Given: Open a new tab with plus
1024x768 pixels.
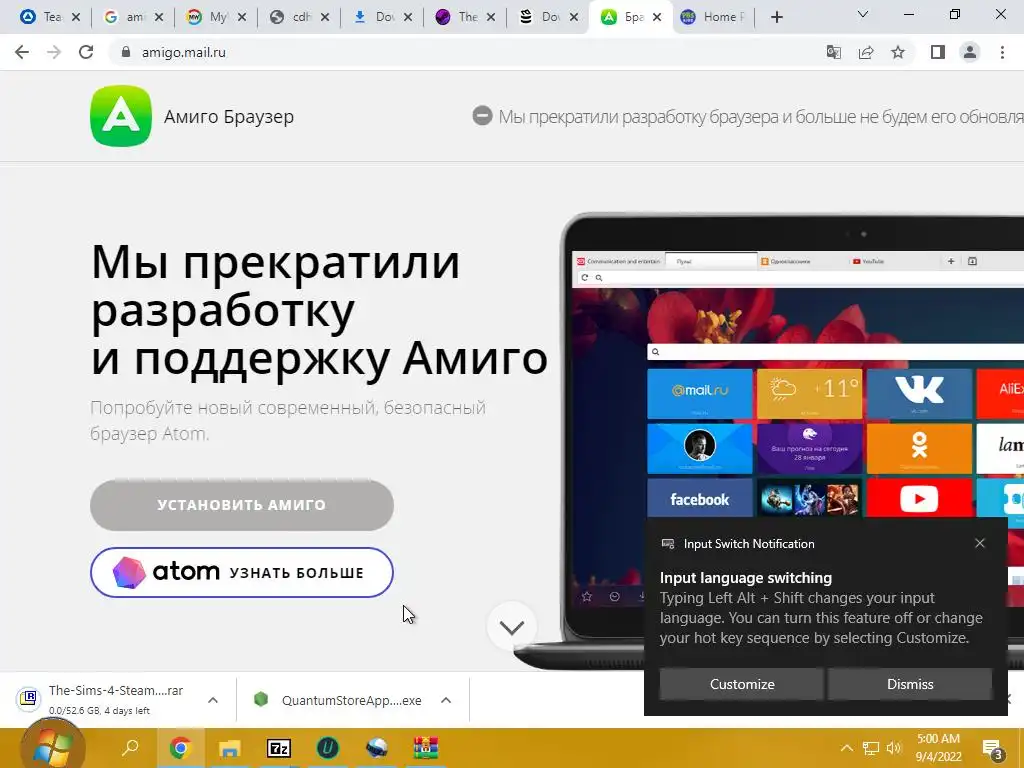Looking at the screenshot, I should tap(776, 18).
